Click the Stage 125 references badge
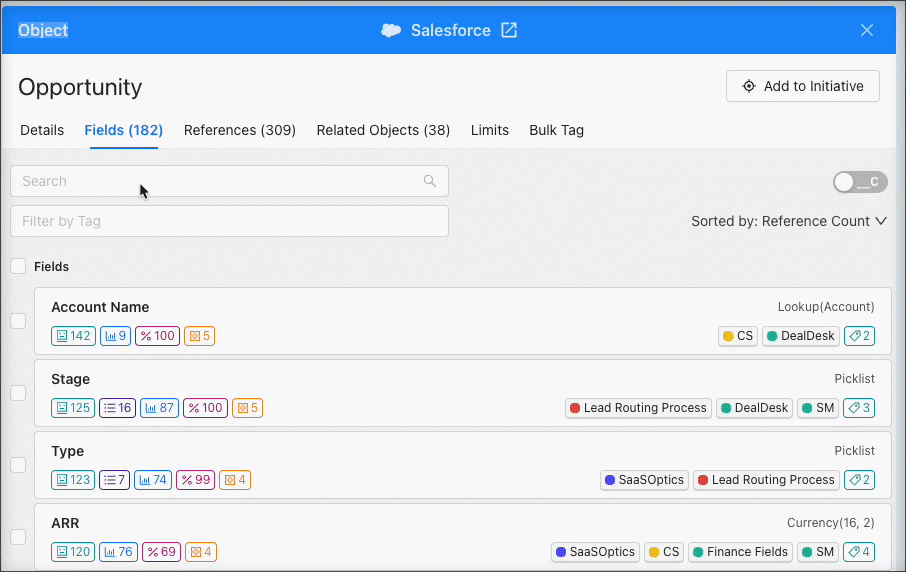Image resolution: width=906 pixels, height=572 pixels. (73, 408)
